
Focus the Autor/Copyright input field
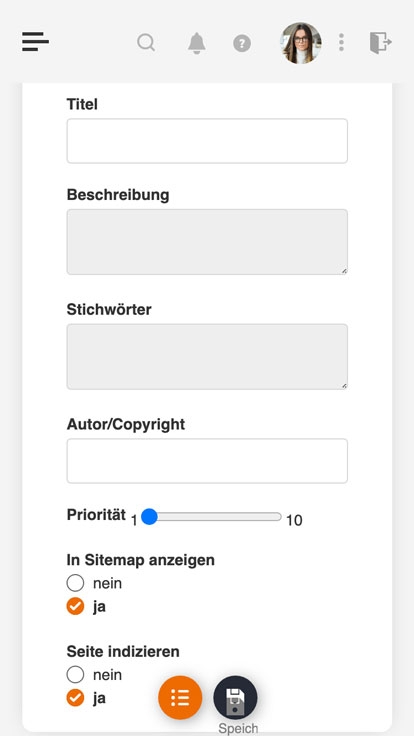point(207,461)
